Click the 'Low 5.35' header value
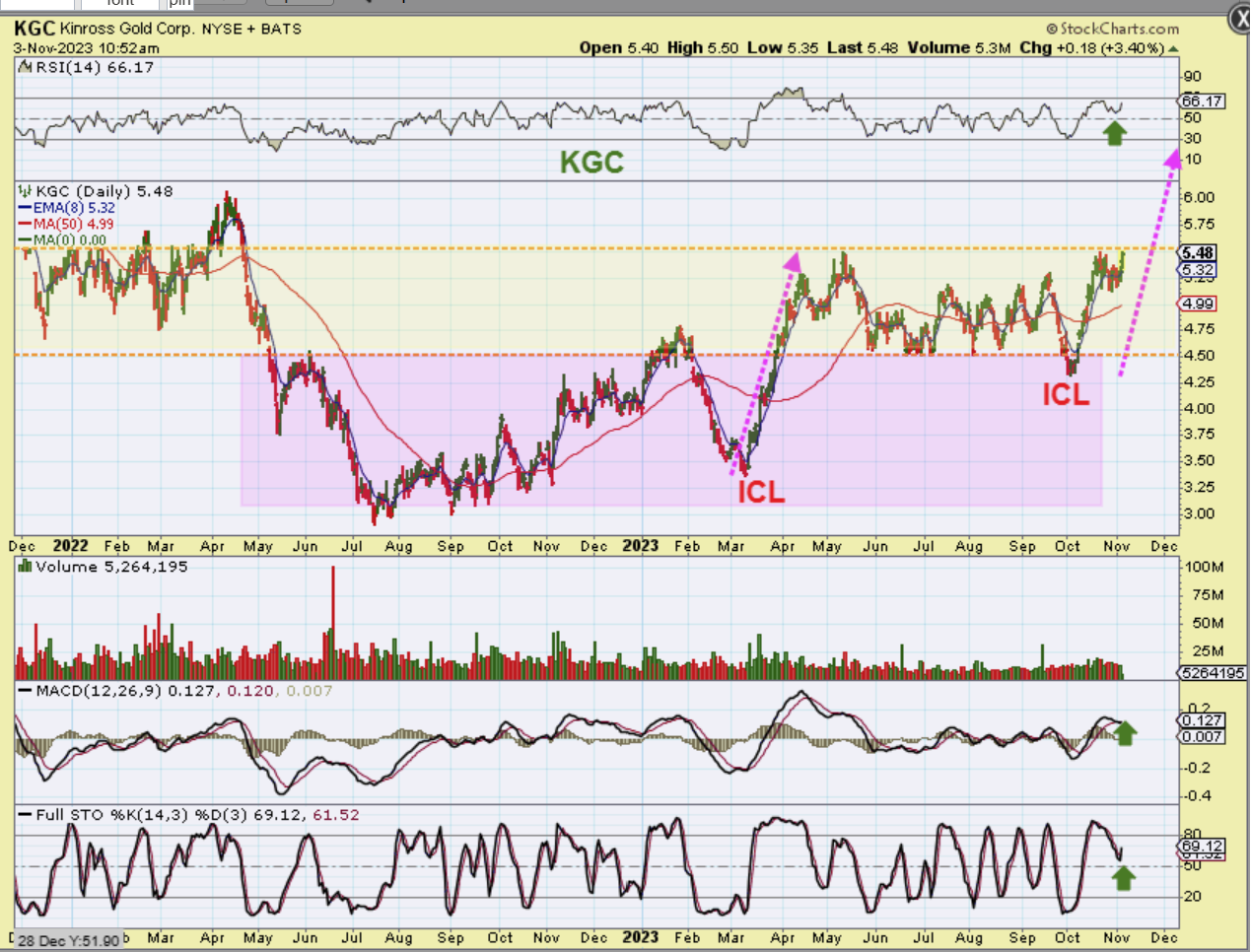Image resolution: width=1251 pixels, height=952 pixels. pyautogui.click(x=783, y=47)
